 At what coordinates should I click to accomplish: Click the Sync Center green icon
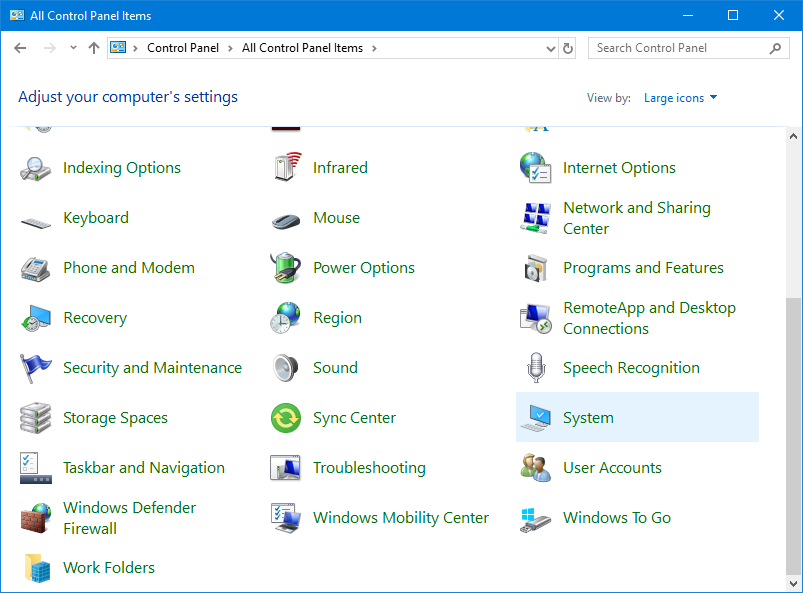(286, 418)
